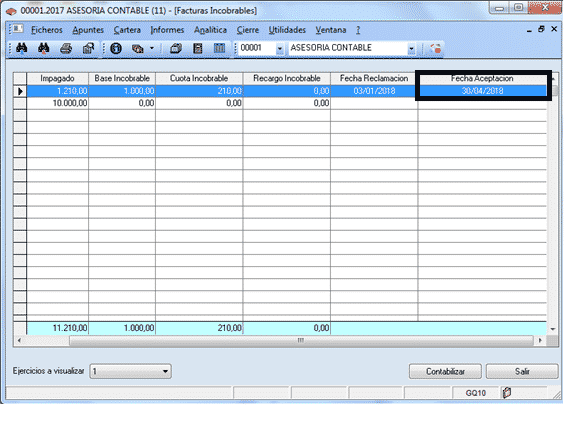This screenshot has height=423, width=565.
Task: Restore the inner Facturas Incobrables document window
Action: pos(541,29)
